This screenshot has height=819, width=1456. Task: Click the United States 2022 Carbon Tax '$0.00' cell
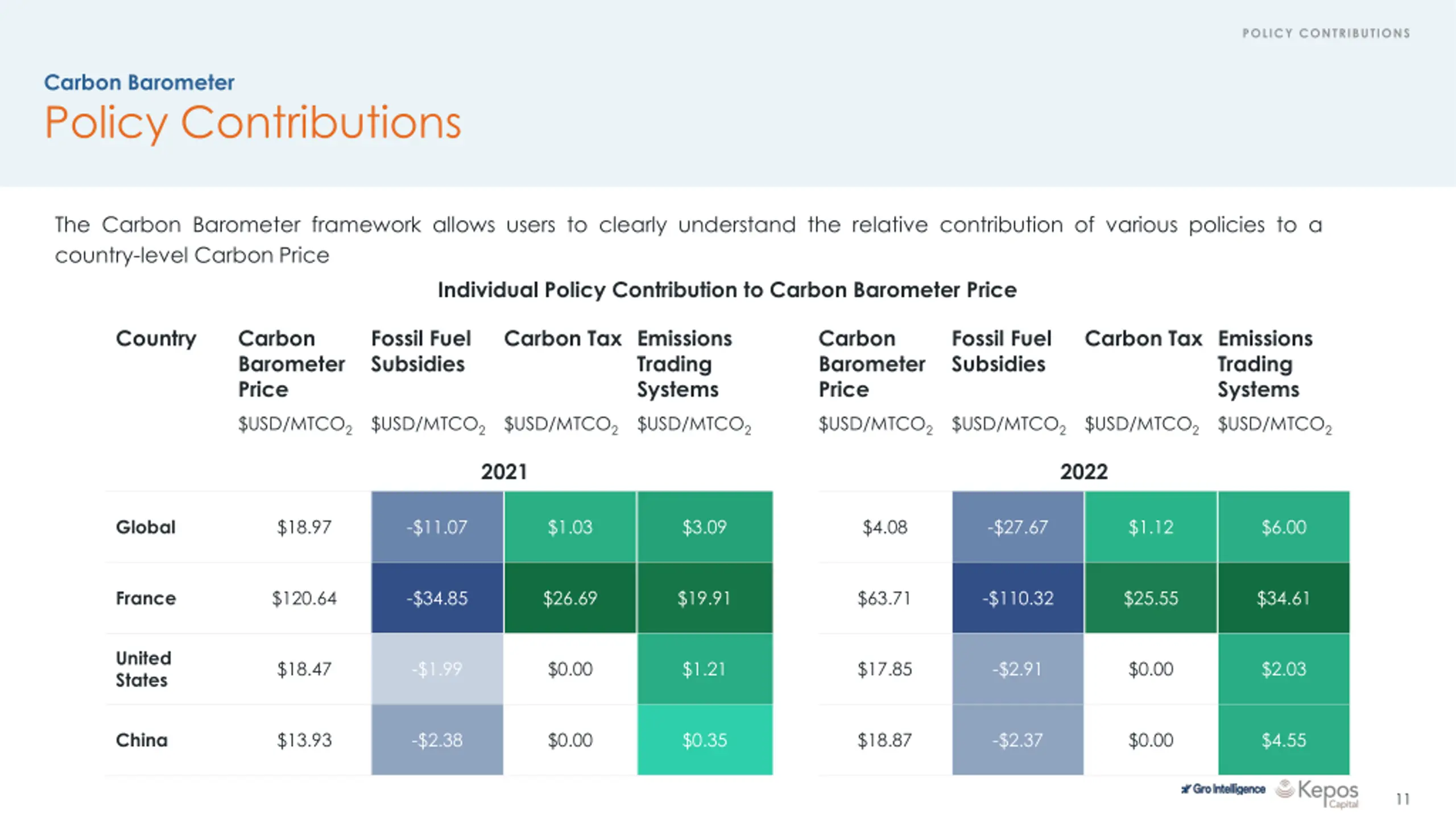[x=1151, y=669]
